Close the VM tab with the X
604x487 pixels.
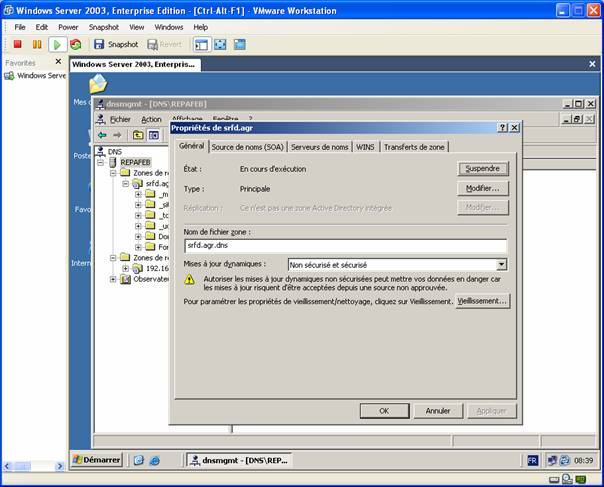click(592, 64)
